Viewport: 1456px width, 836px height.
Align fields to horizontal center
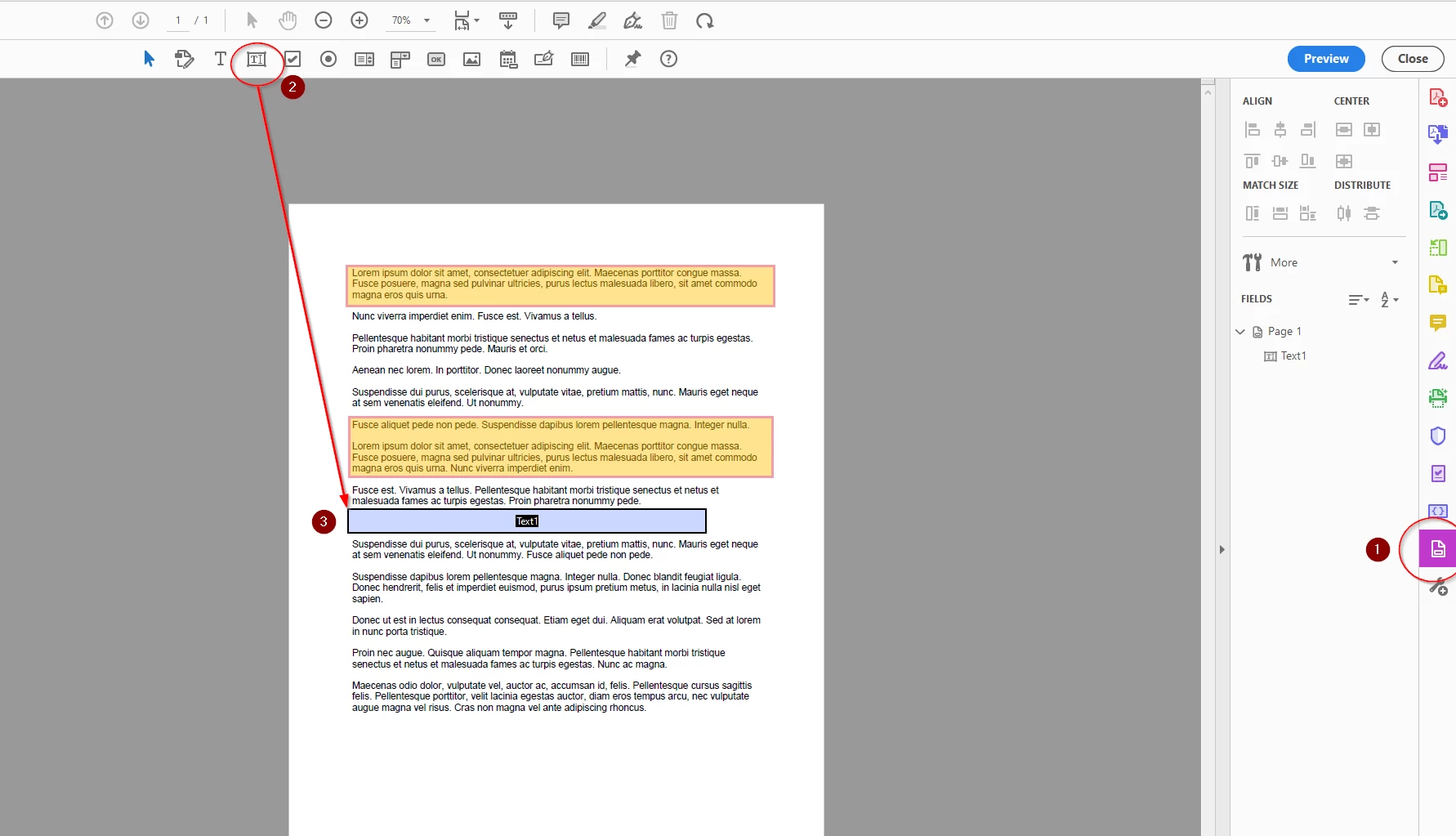pos(1280,129)
